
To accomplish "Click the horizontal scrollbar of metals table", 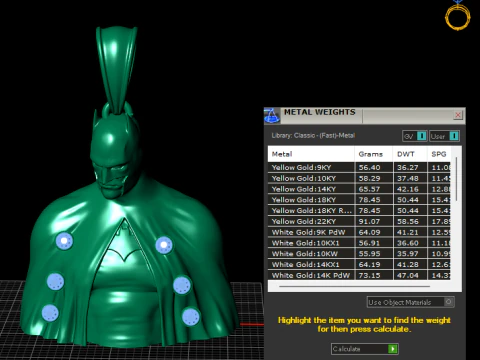I will 354,286.
